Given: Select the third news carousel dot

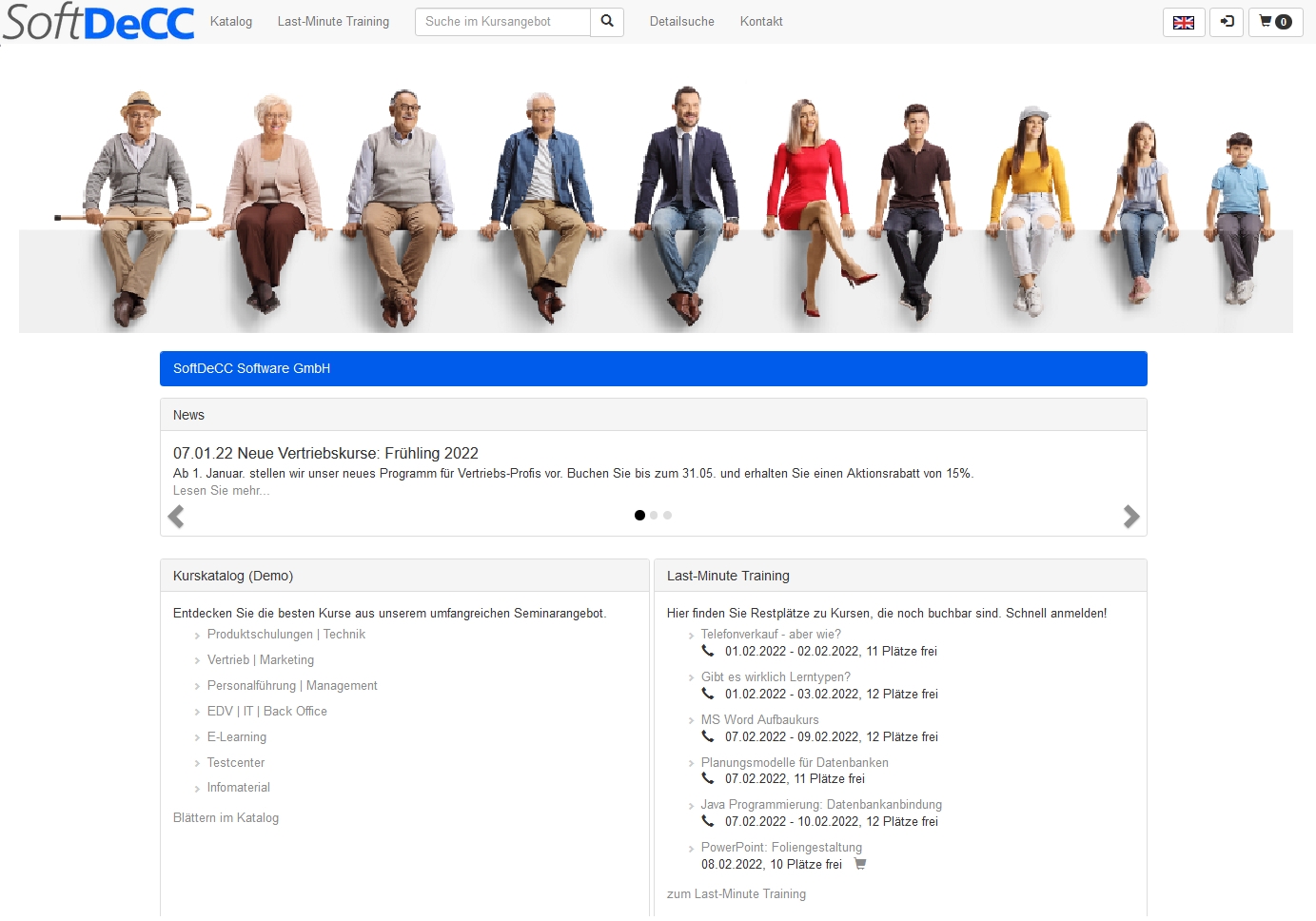Looking at the screenshot, I should point(668,516).
